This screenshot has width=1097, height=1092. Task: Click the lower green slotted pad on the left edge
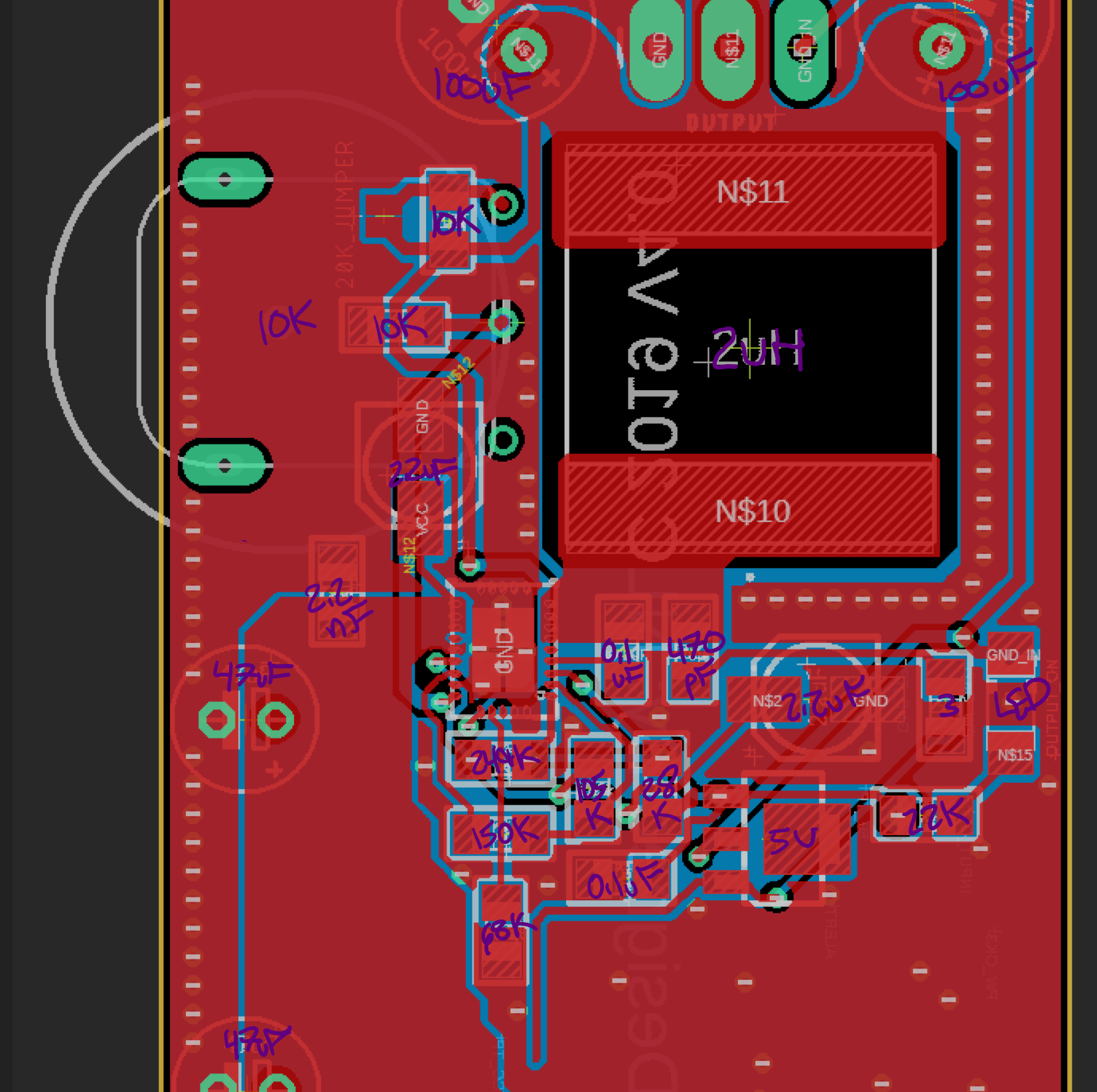pyautogui.click(x=225, y=466)
